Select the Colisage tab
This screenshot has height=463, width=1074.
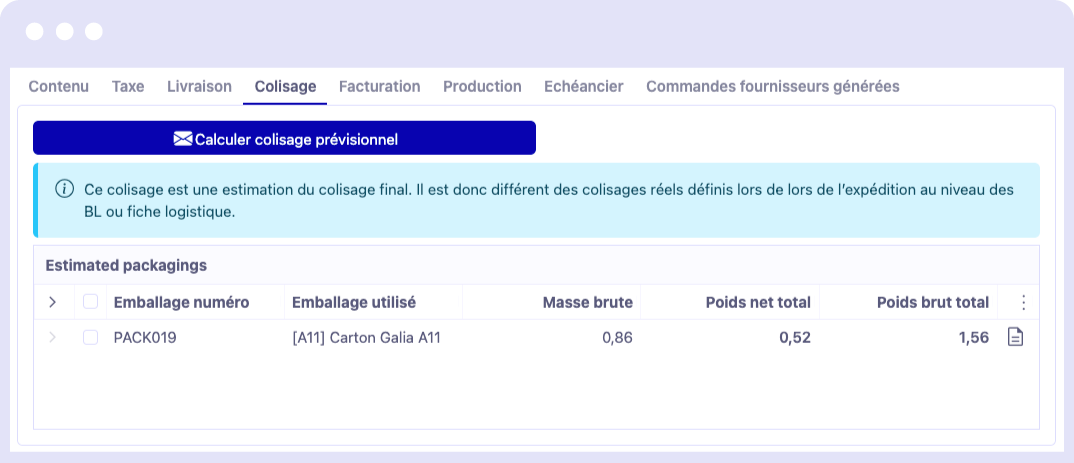tap(285, 87)
